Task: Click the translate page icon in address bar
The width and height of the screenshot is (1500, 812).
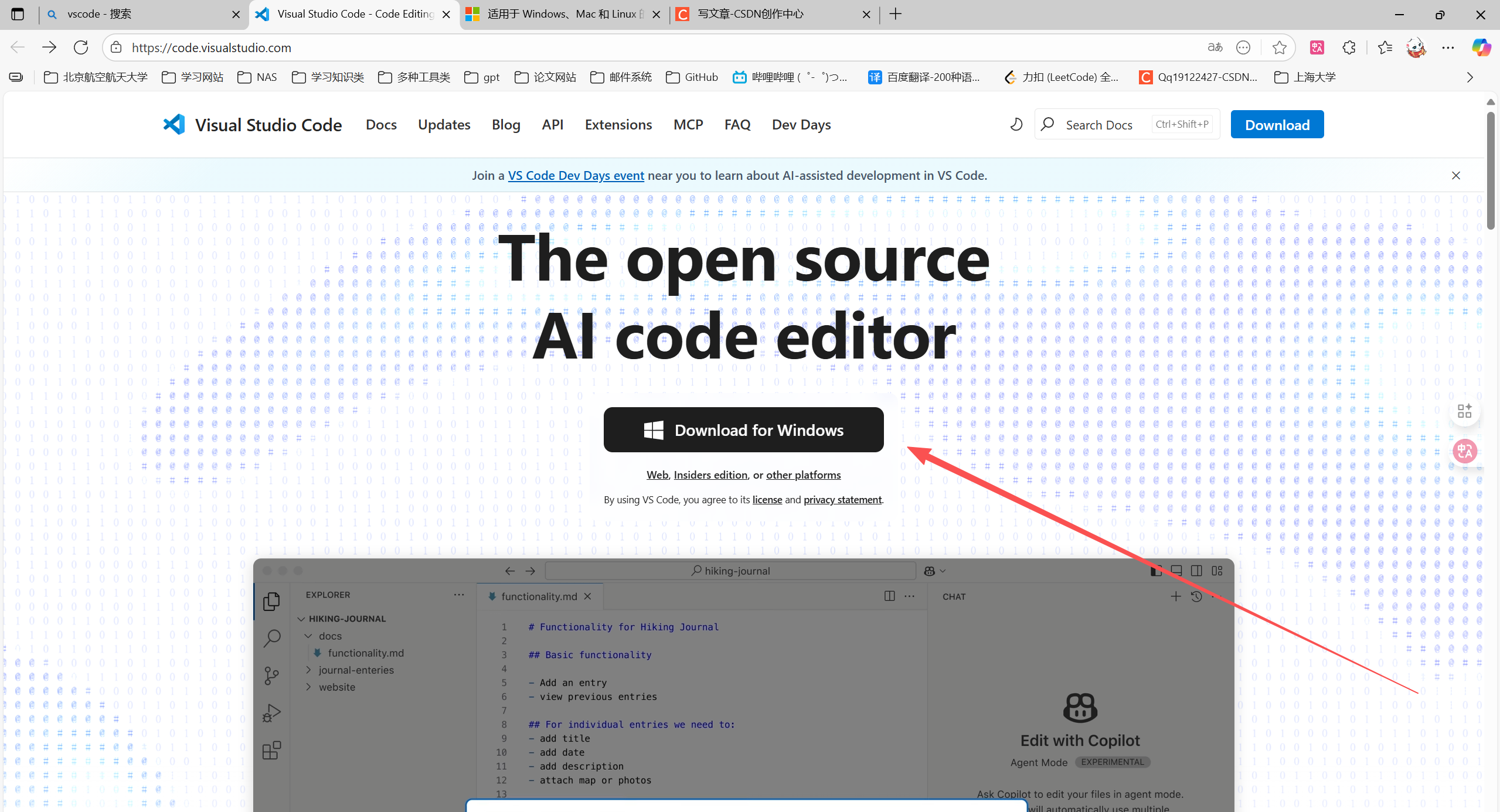Action: (x=1215, y=47)
